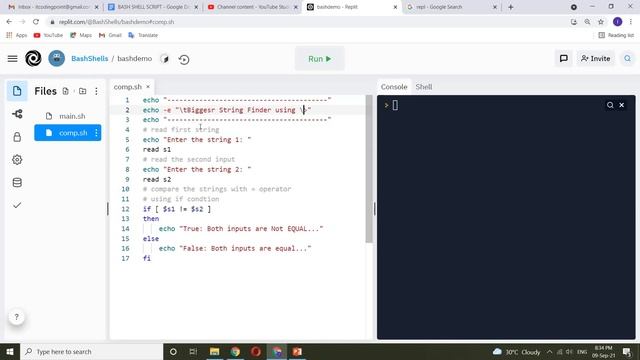Screen dimensions: 640x360
Task: Open Chrome profile avatar
Action: pos(618,22)
